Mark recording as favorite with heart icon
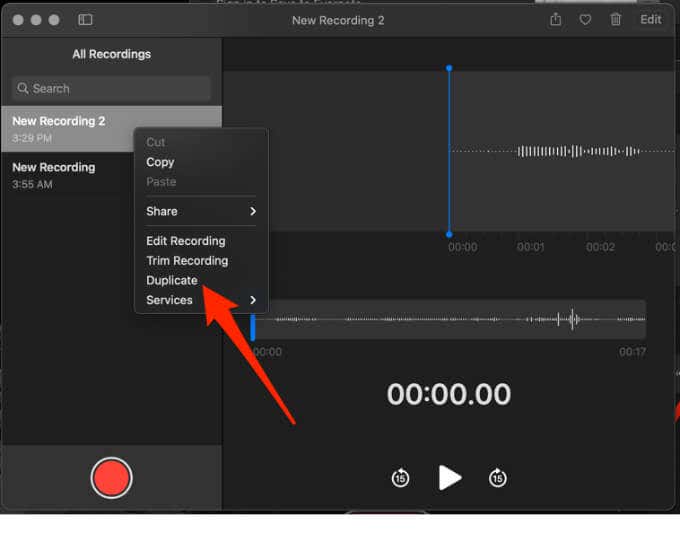Screen dimensions: 680x533 coord(586,20)
